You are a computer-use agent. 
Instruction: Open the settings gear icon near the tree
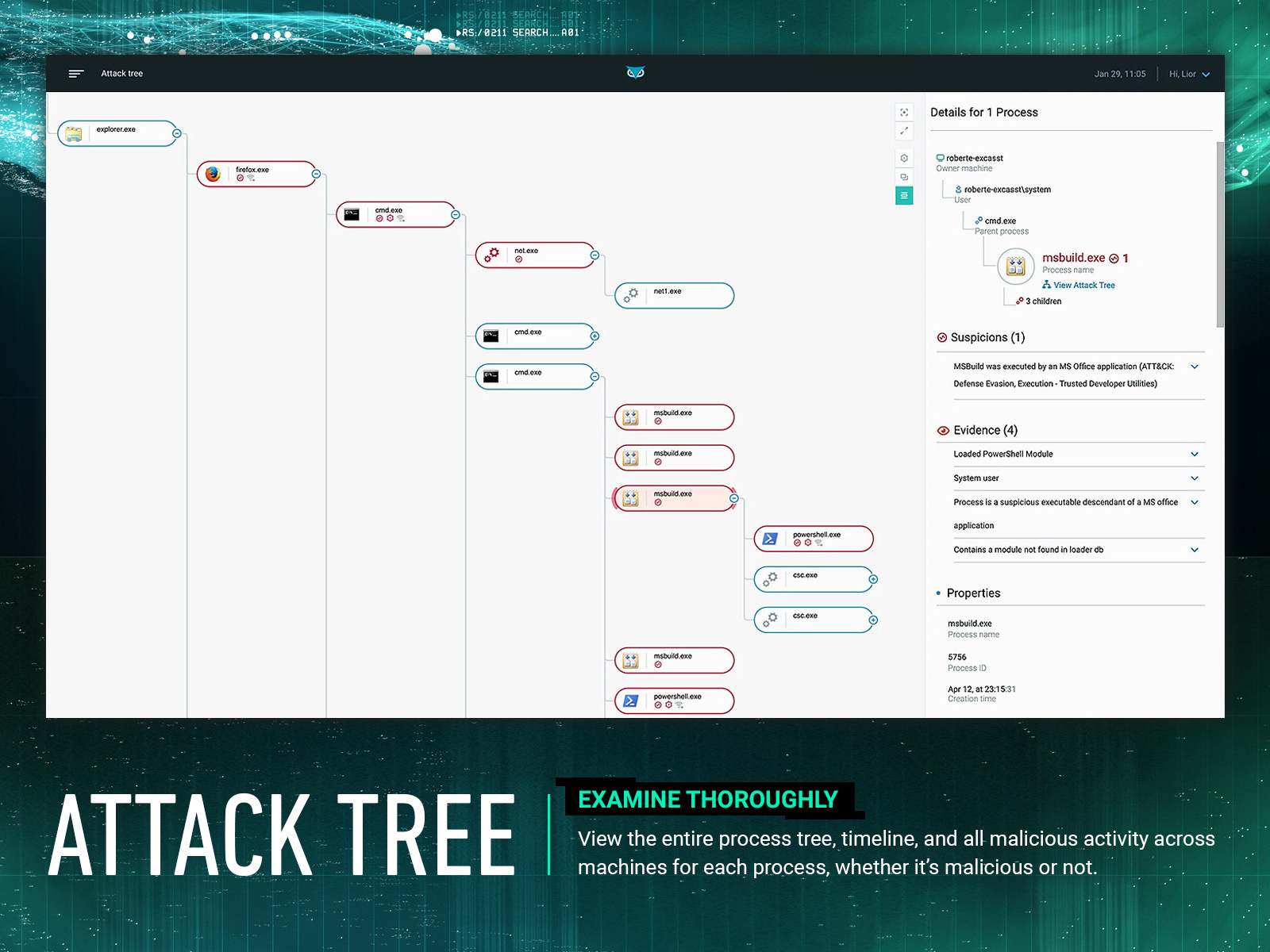click(904, 157)
